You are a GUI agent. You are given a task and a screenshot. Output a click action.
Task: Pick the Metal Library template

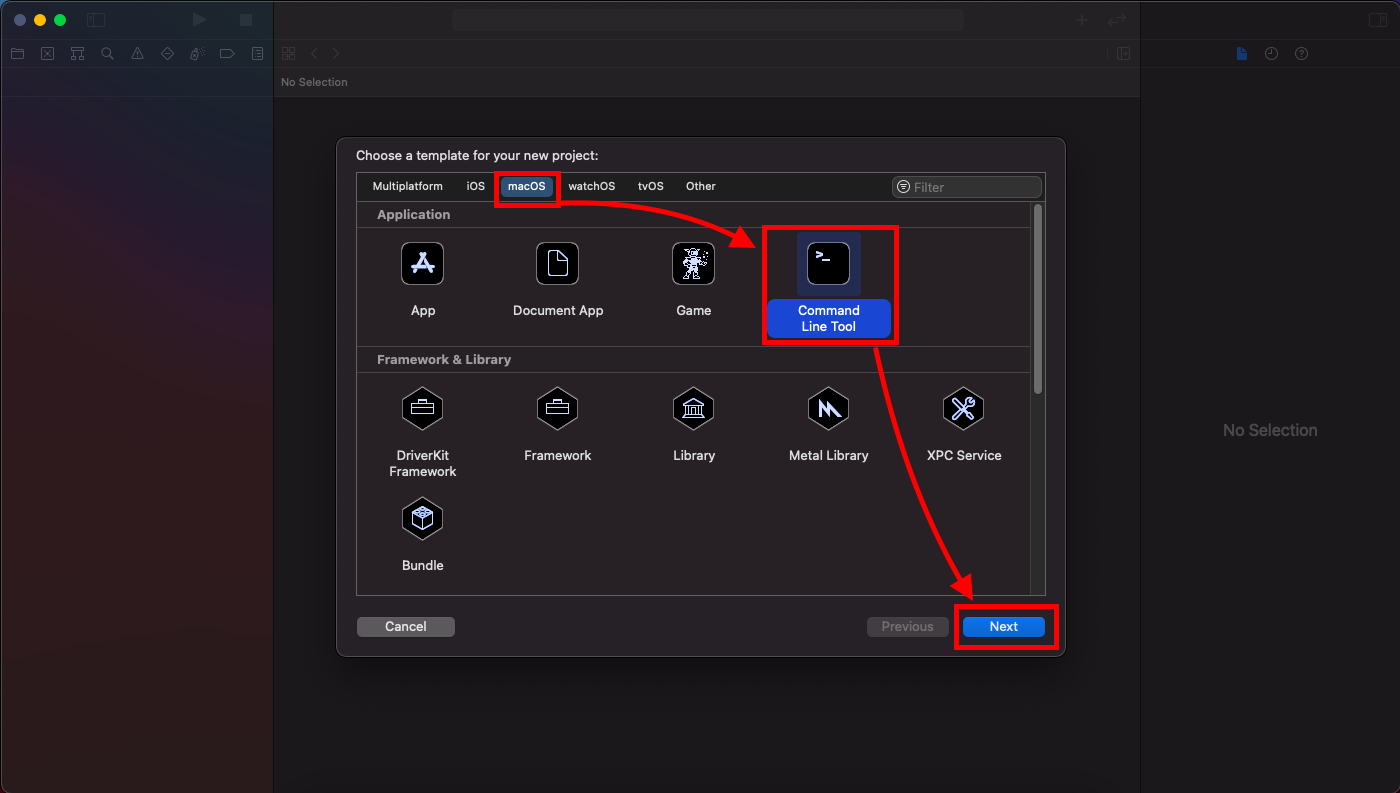click(x=829, y=425)
